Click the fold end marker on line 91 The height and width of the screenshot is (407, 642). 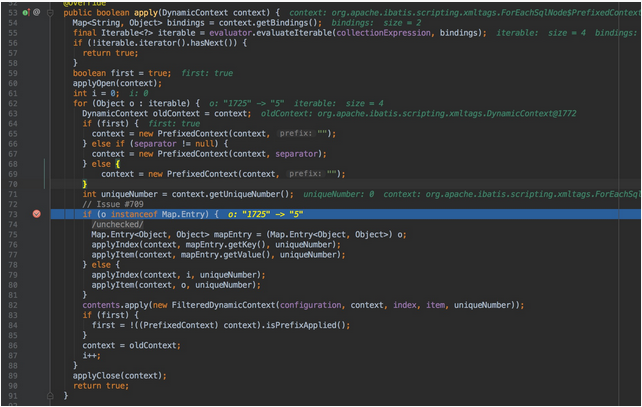48,395
